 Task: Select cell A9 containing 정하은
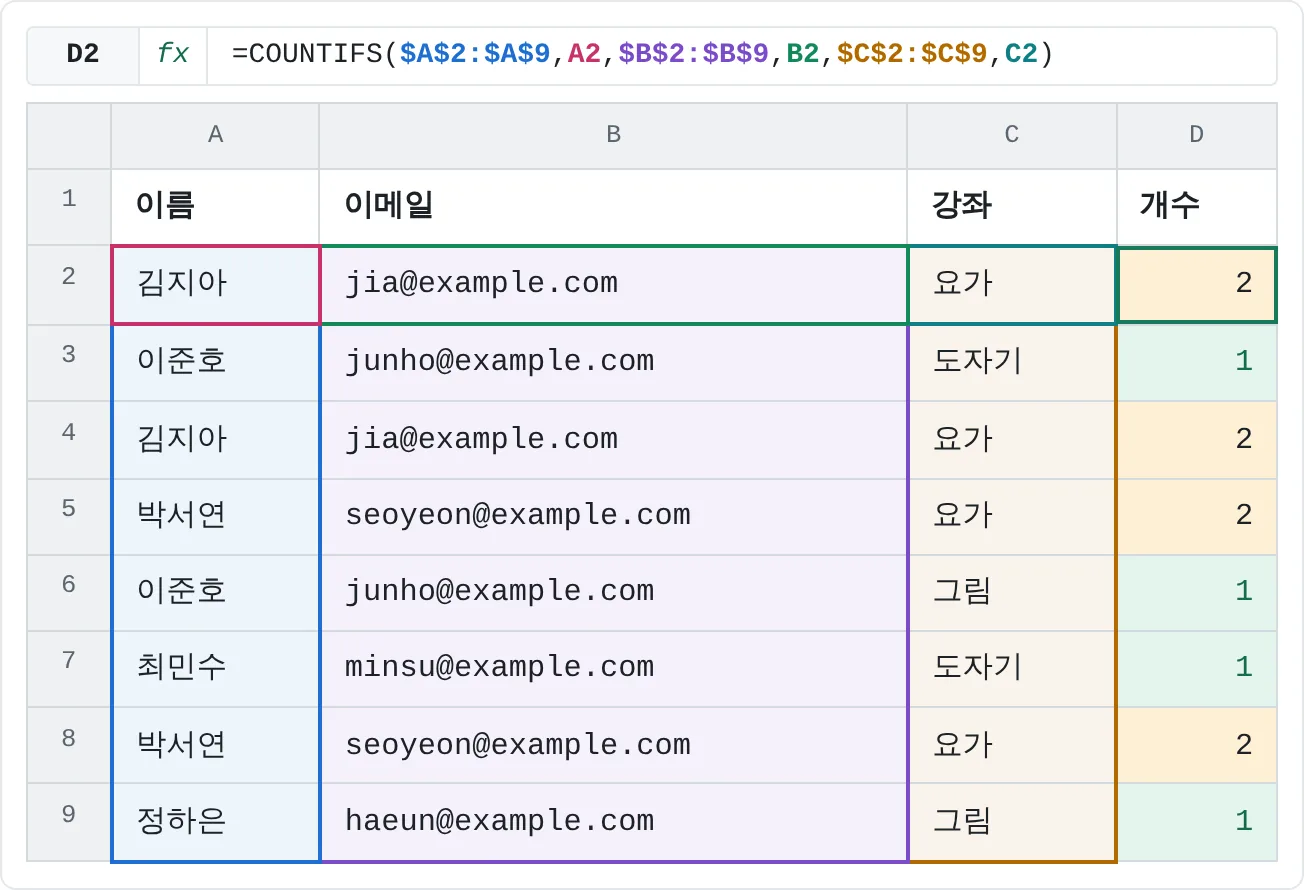click(215, 822)
